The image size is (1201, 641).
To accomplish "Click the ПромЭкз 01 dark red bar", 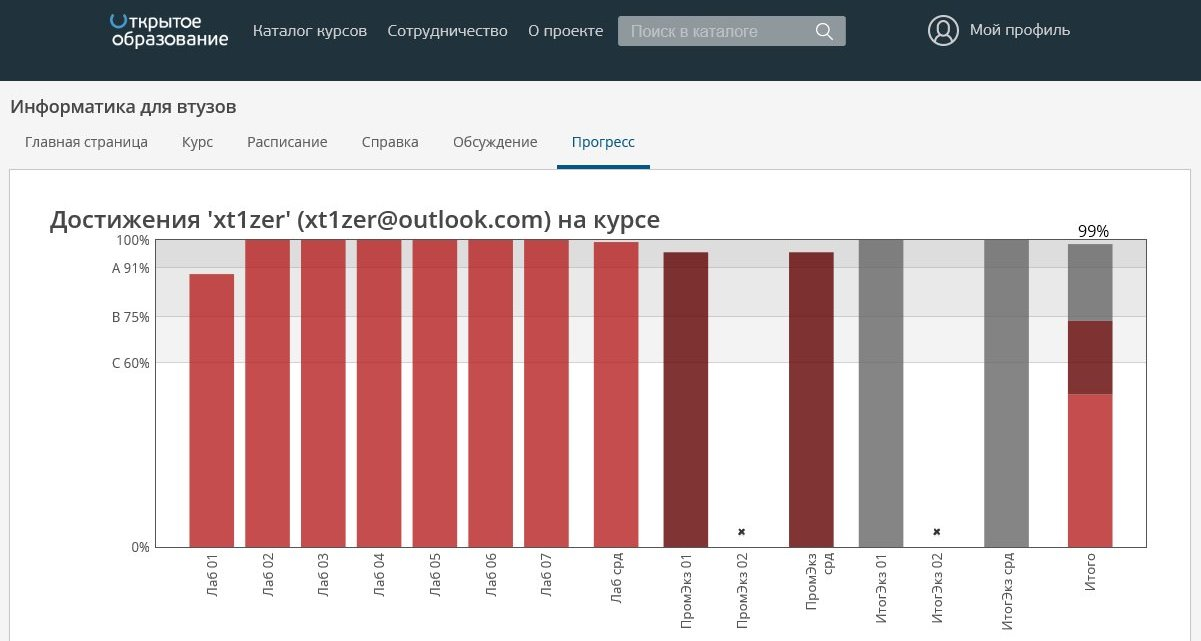I will coord(685,400).
